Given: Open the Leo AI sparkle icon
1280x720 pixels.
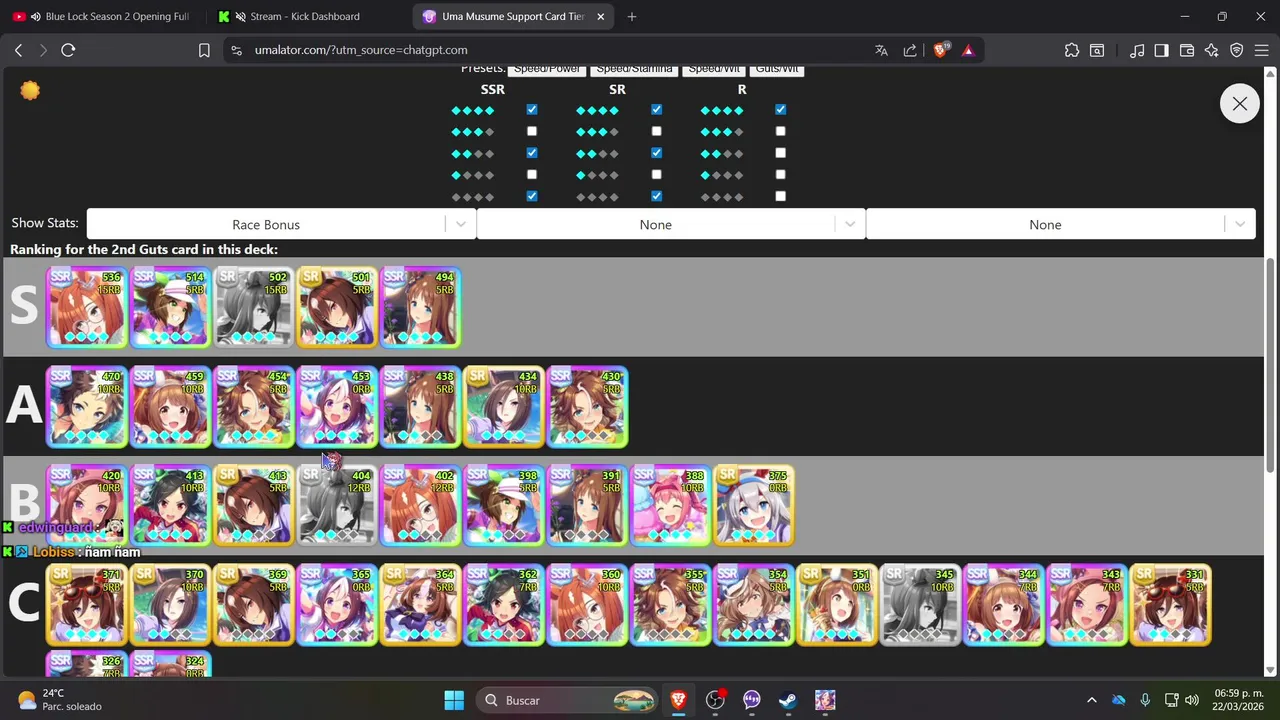Looking at the screenshot, I should point(1212,50).
